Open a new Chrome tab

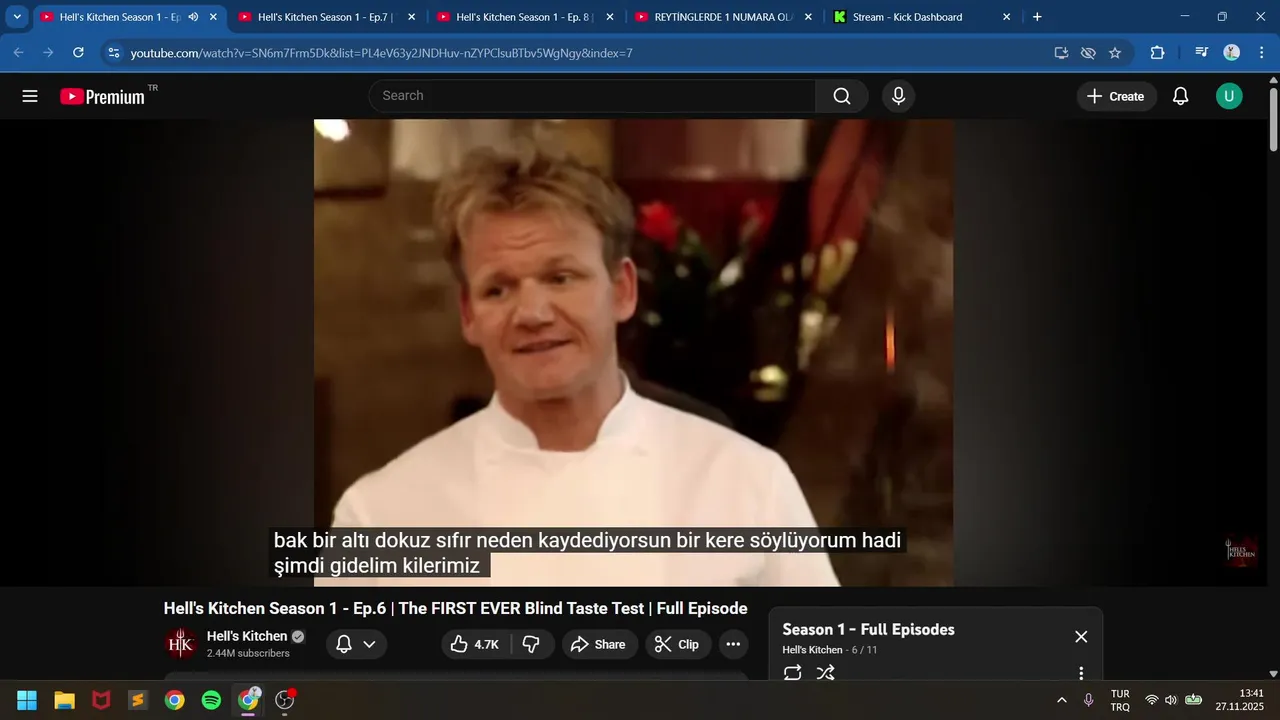coord(1037,17)
